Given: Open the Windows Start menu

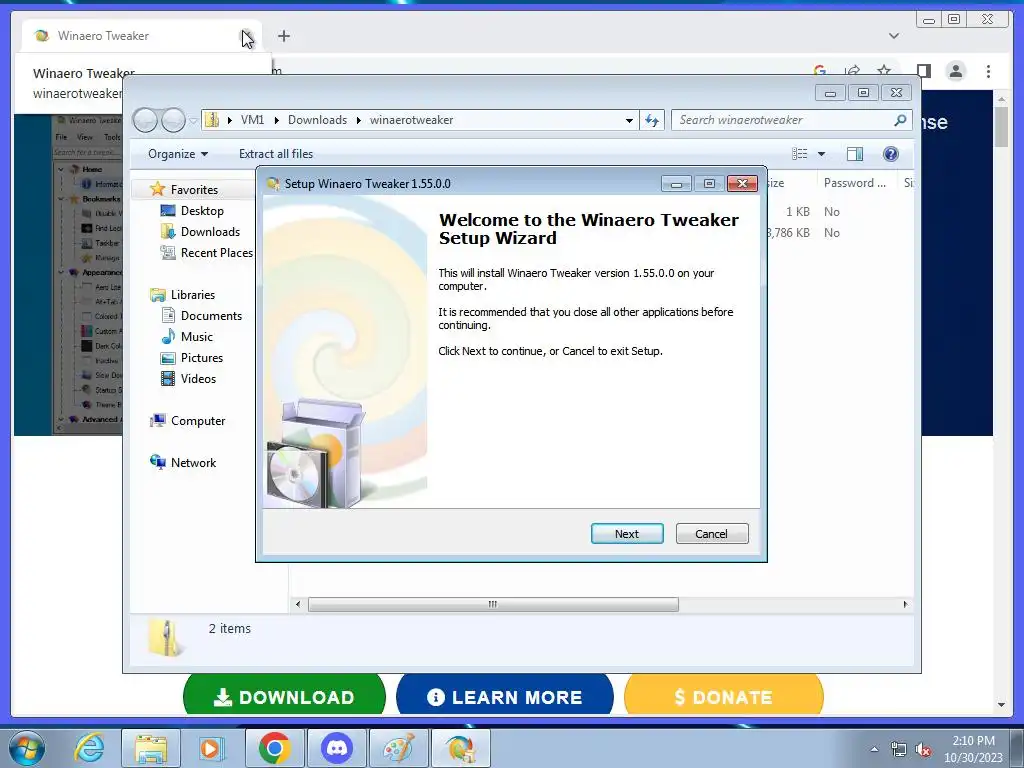Looking at the screenshot, I should (x=27, y=748).
